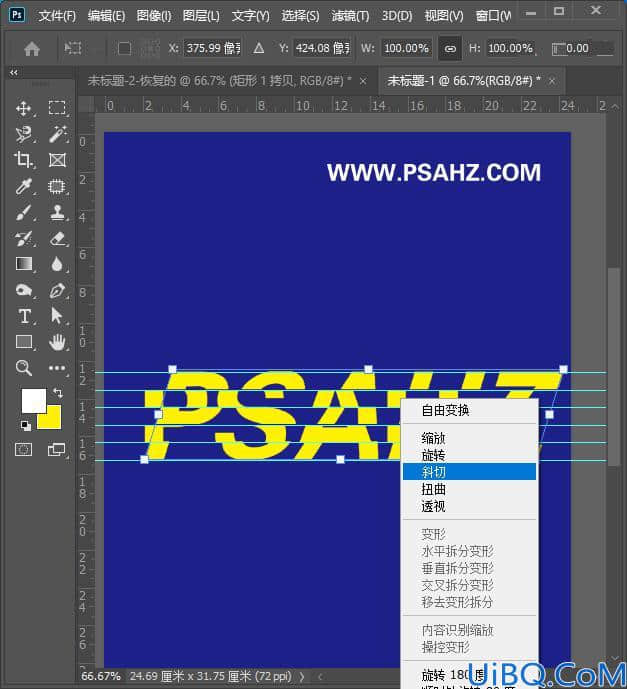Swap foreground and background colors

coord(58,392)
